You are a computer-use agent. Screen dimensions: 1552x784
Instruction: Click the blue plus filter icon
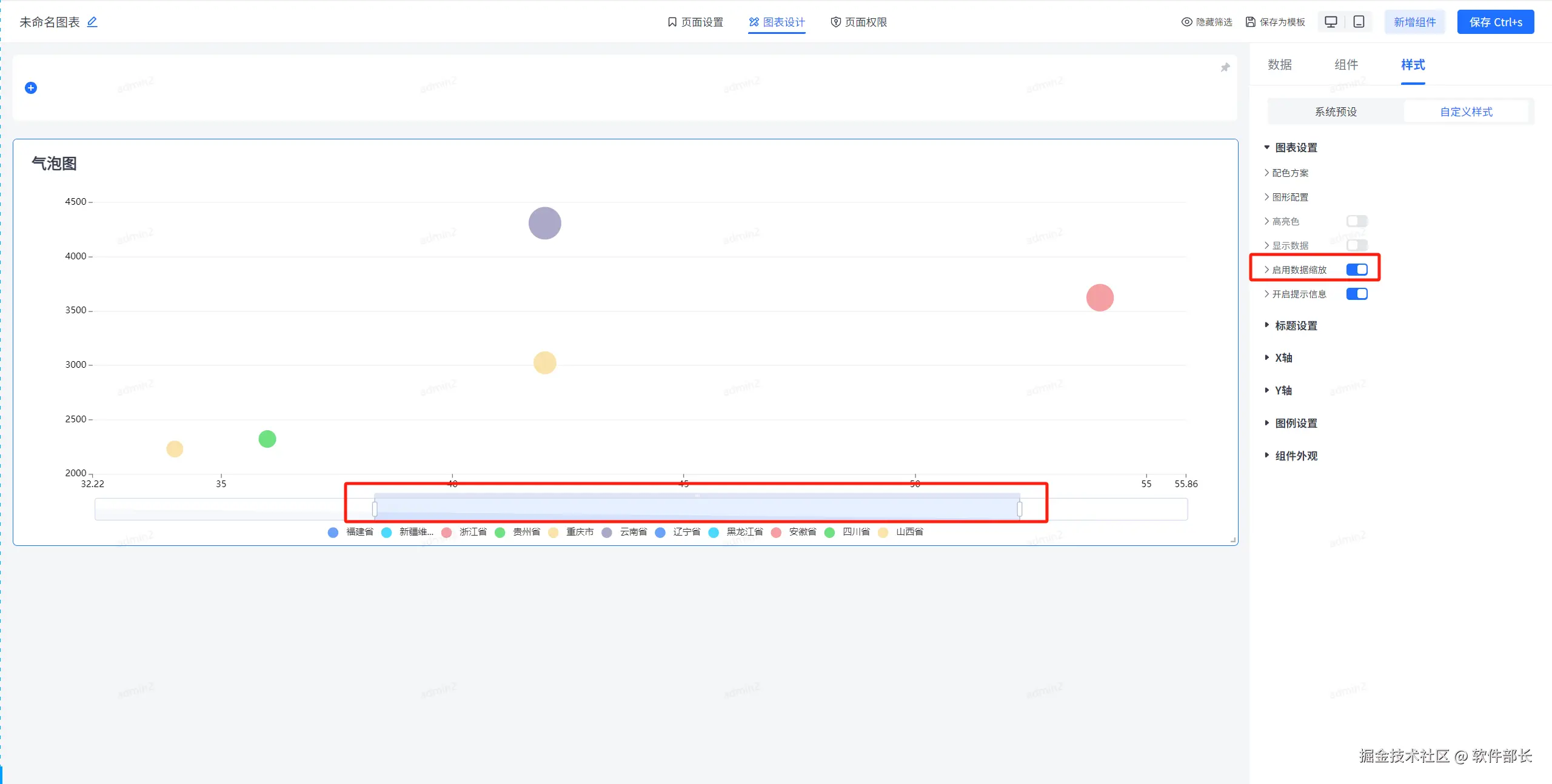click(31, 88)
